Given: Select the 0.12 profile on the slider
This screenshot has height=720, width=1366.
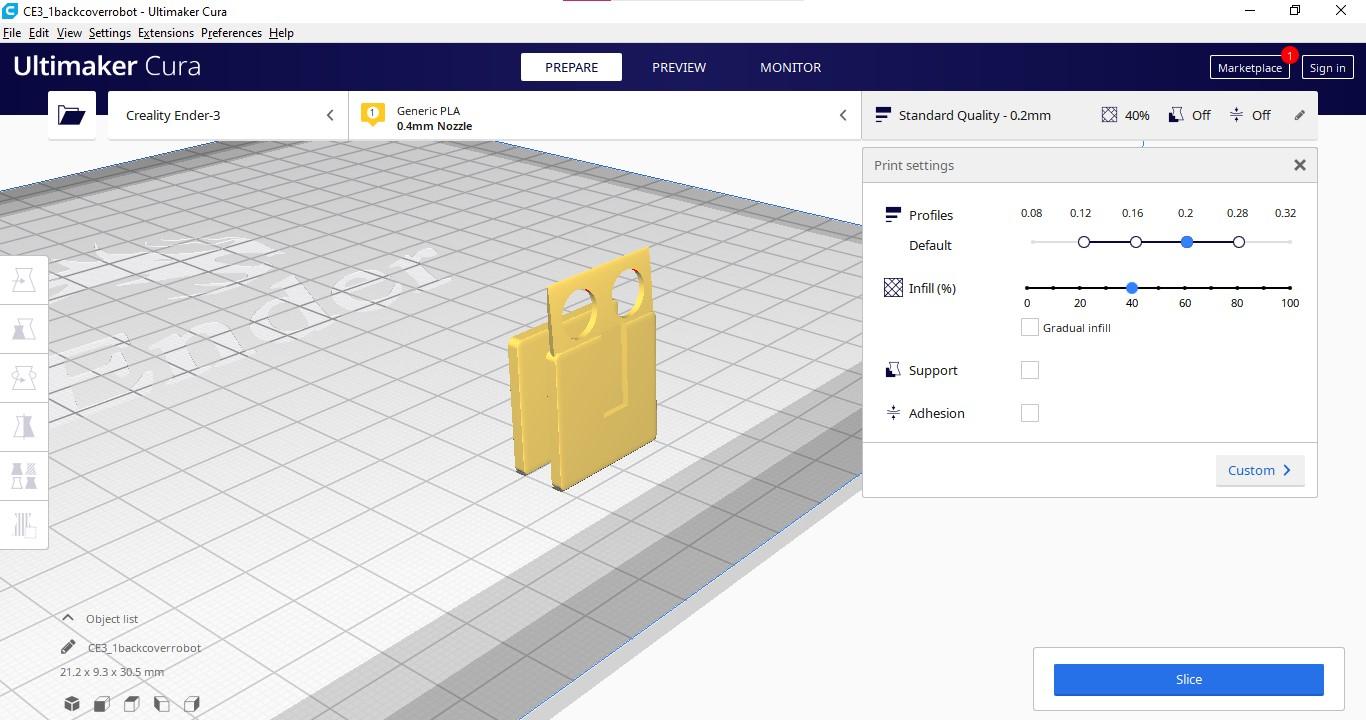Looking at the screenshot, I should coord(1084,242).
